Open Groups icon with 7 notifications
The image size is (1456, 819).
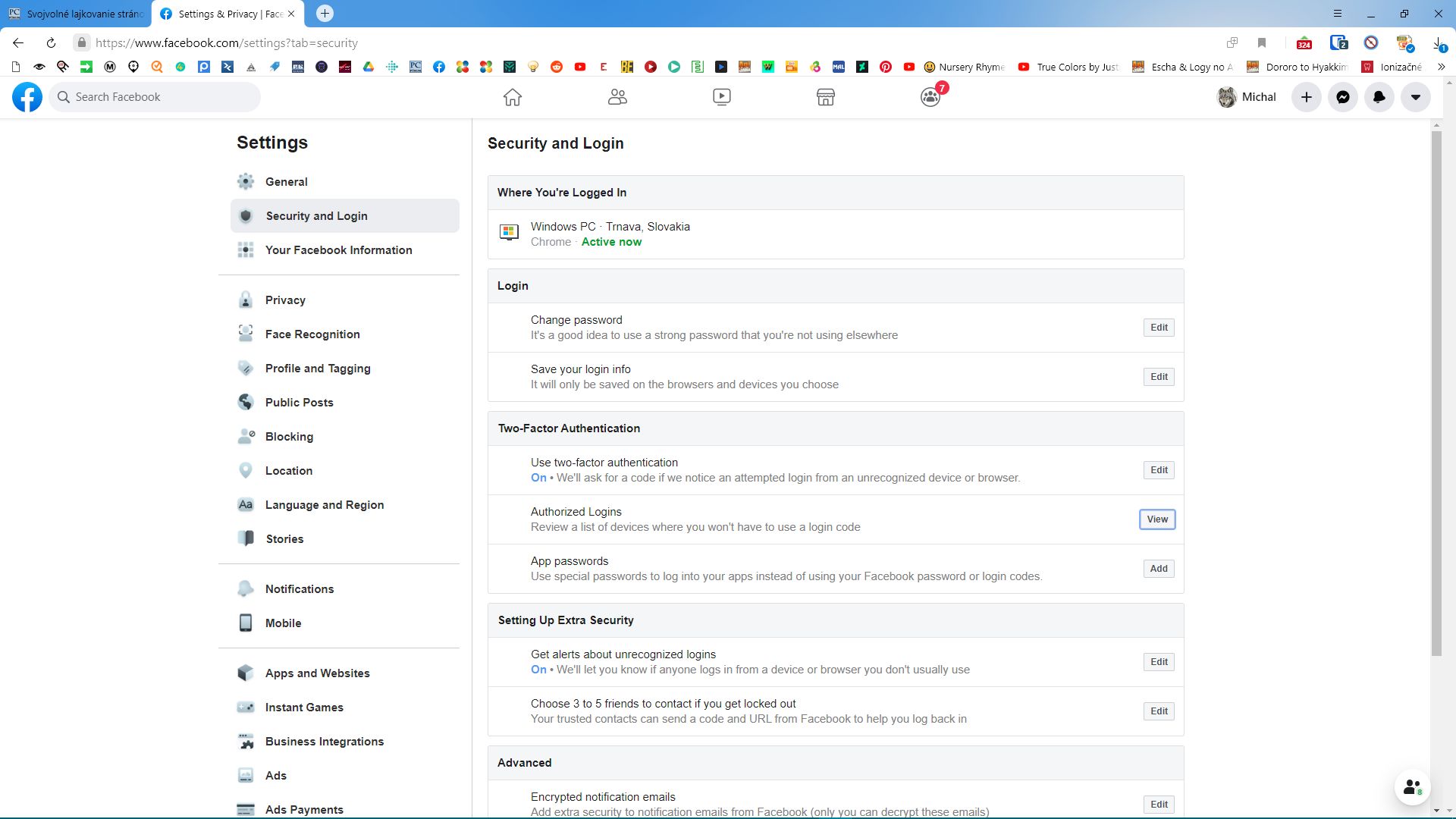(930, 97)
